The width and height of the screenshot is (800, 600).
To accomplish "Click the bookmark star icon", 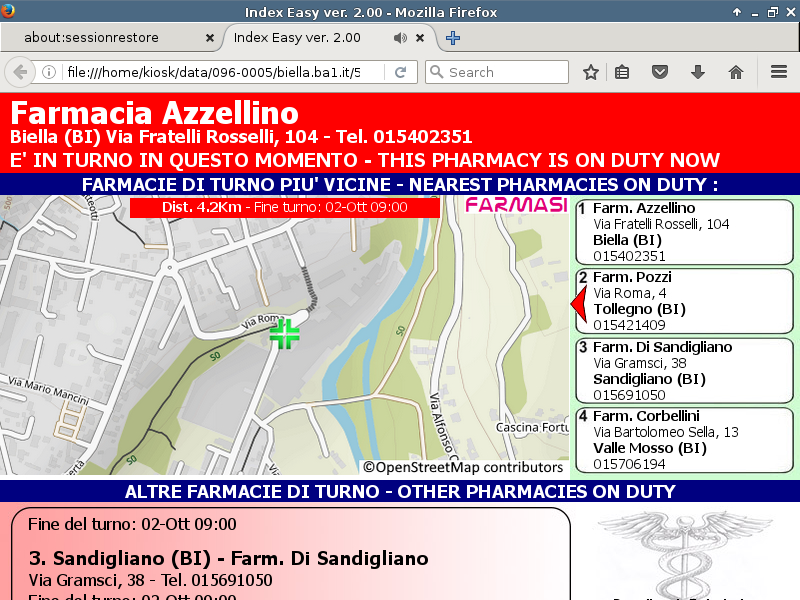I will click(x=591, y=72).
